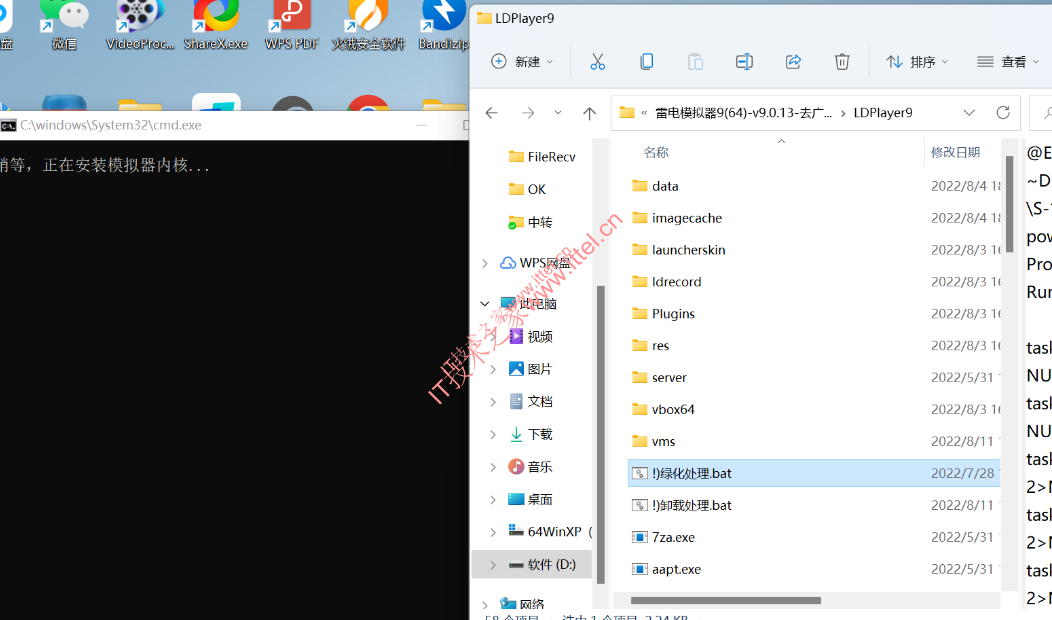This screenshot has width=1052, height=620.
Task: Expand the 桌面 tree node
Action: [493, 499]
